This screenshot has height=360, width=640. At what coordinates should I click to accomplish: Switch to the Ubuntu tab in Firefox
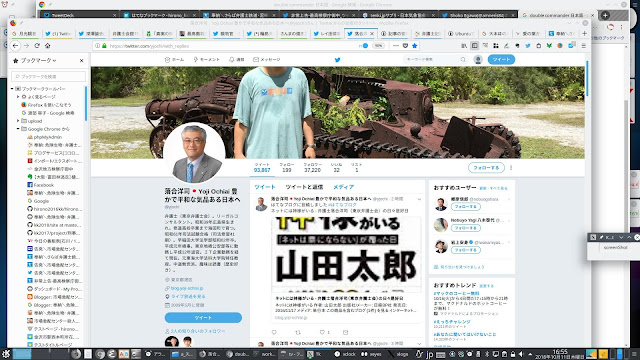pos(461,33)
